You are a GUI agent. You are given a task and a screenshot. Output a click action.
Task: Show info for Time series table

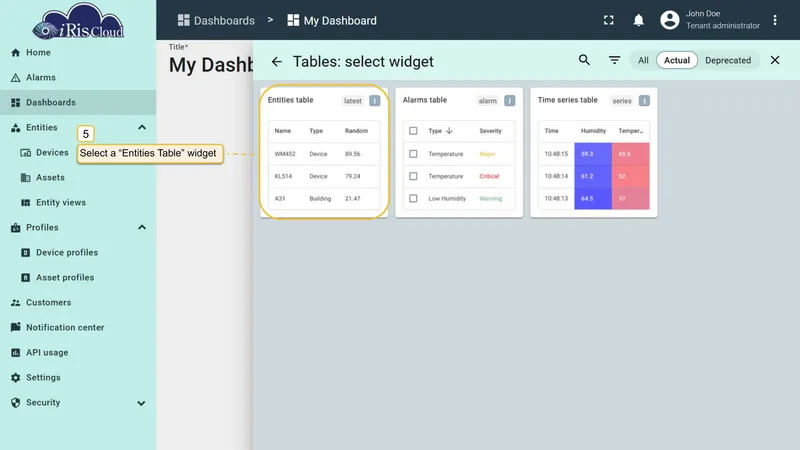(x=644, y=101)
